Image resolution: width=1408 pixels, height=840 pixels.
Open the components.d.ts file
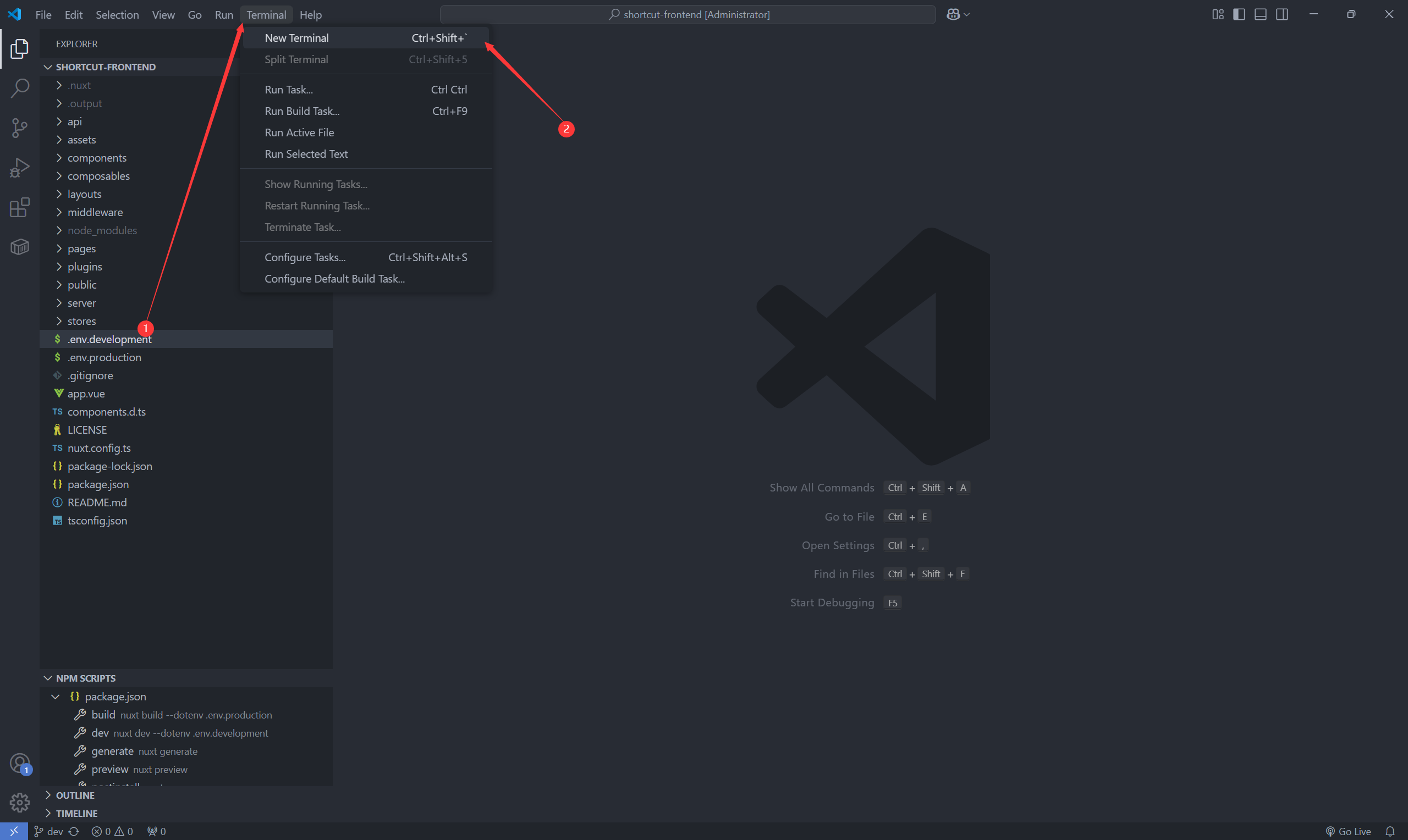pyautogui.click(x=186, y=412)
